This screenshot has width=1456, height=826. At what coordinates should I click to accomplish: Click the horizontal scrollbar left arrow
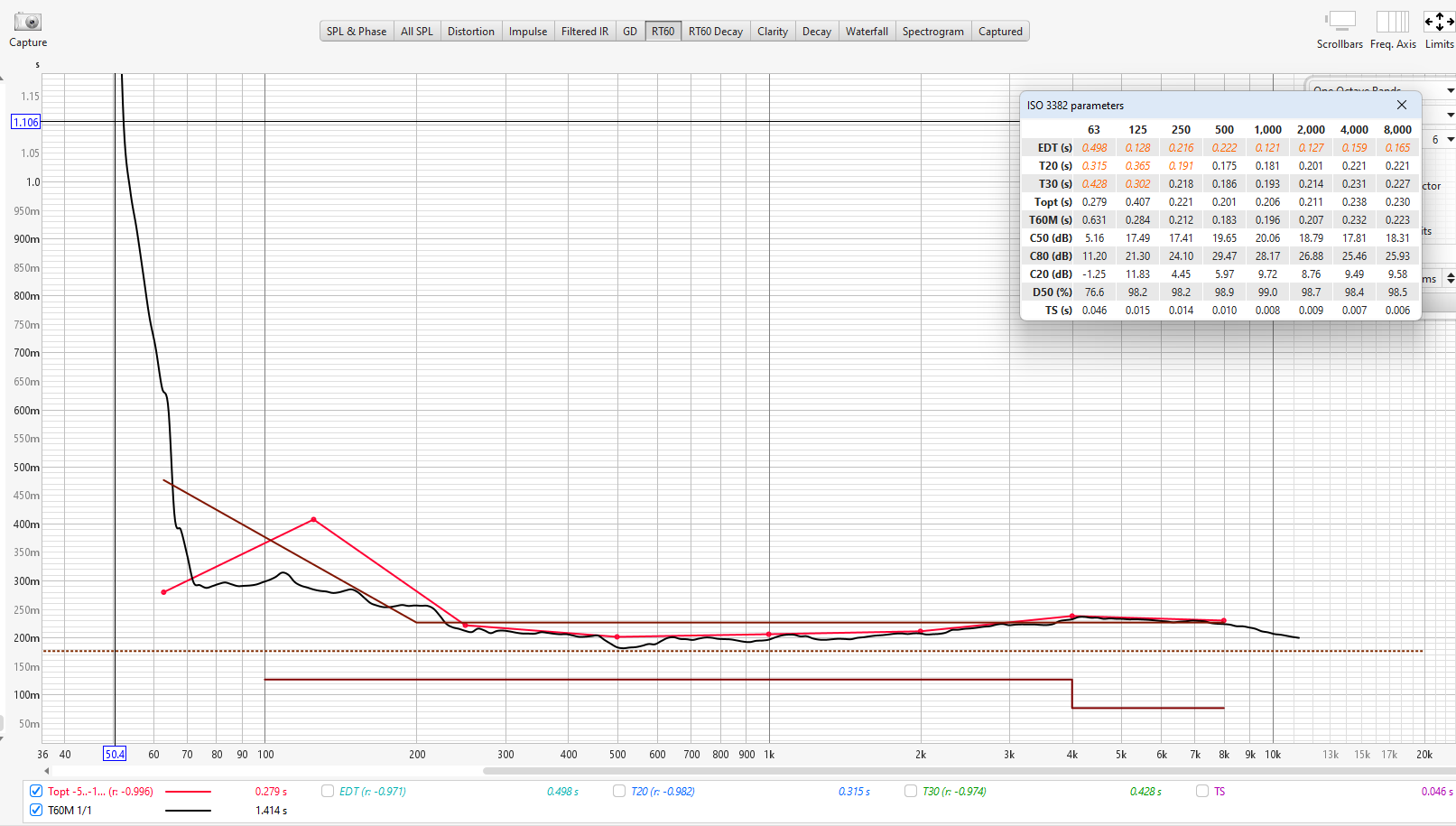47,771
